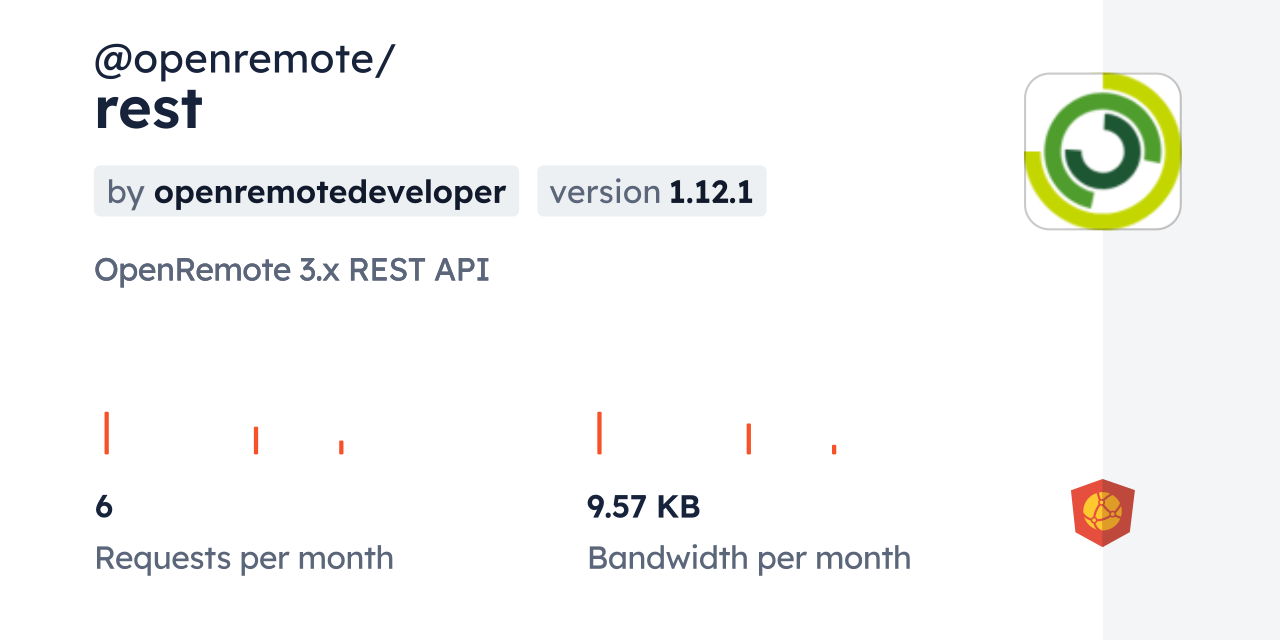
Task: Click the bold 'rest' package title
Action: [x=148, y=109]
